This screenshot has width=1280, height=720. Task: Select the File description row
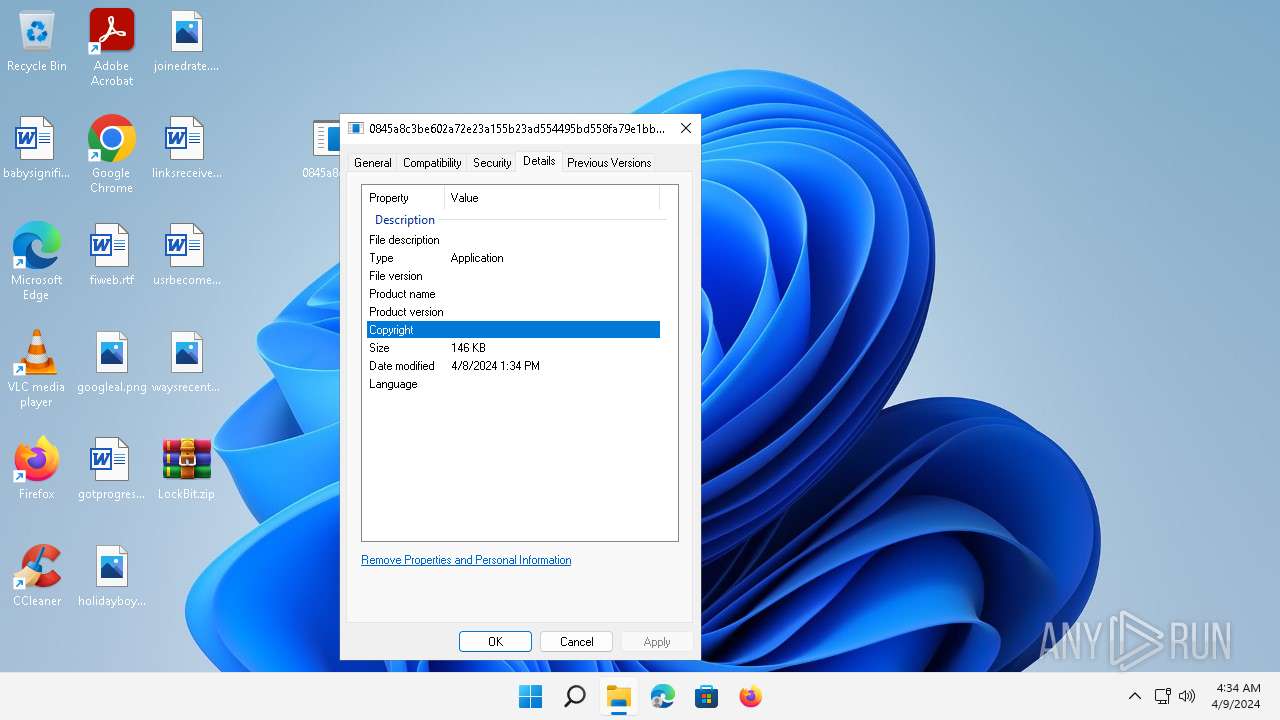pos(513,240)
